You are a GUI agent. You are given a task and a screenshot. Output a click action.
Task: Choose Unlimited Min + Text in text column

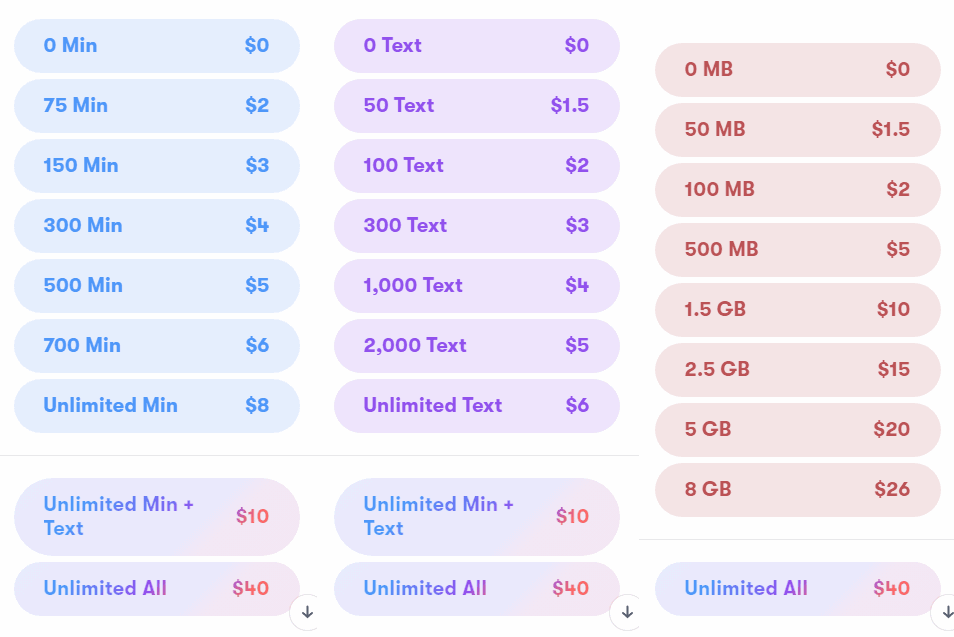pyautogui.click(x=477, y=517)
